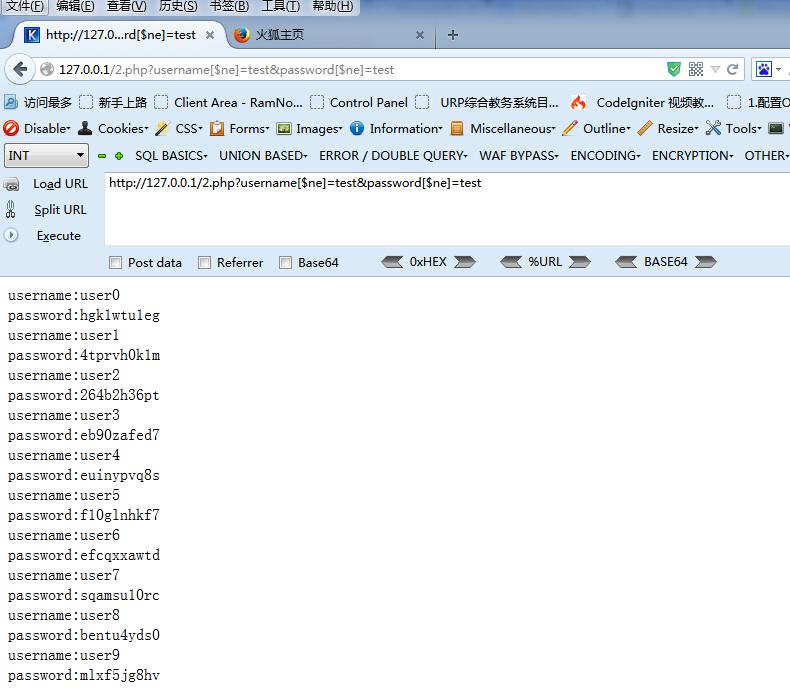790x689 pixels.
Task: Click right arrow of %URL encoder
Action: (579, 262)
